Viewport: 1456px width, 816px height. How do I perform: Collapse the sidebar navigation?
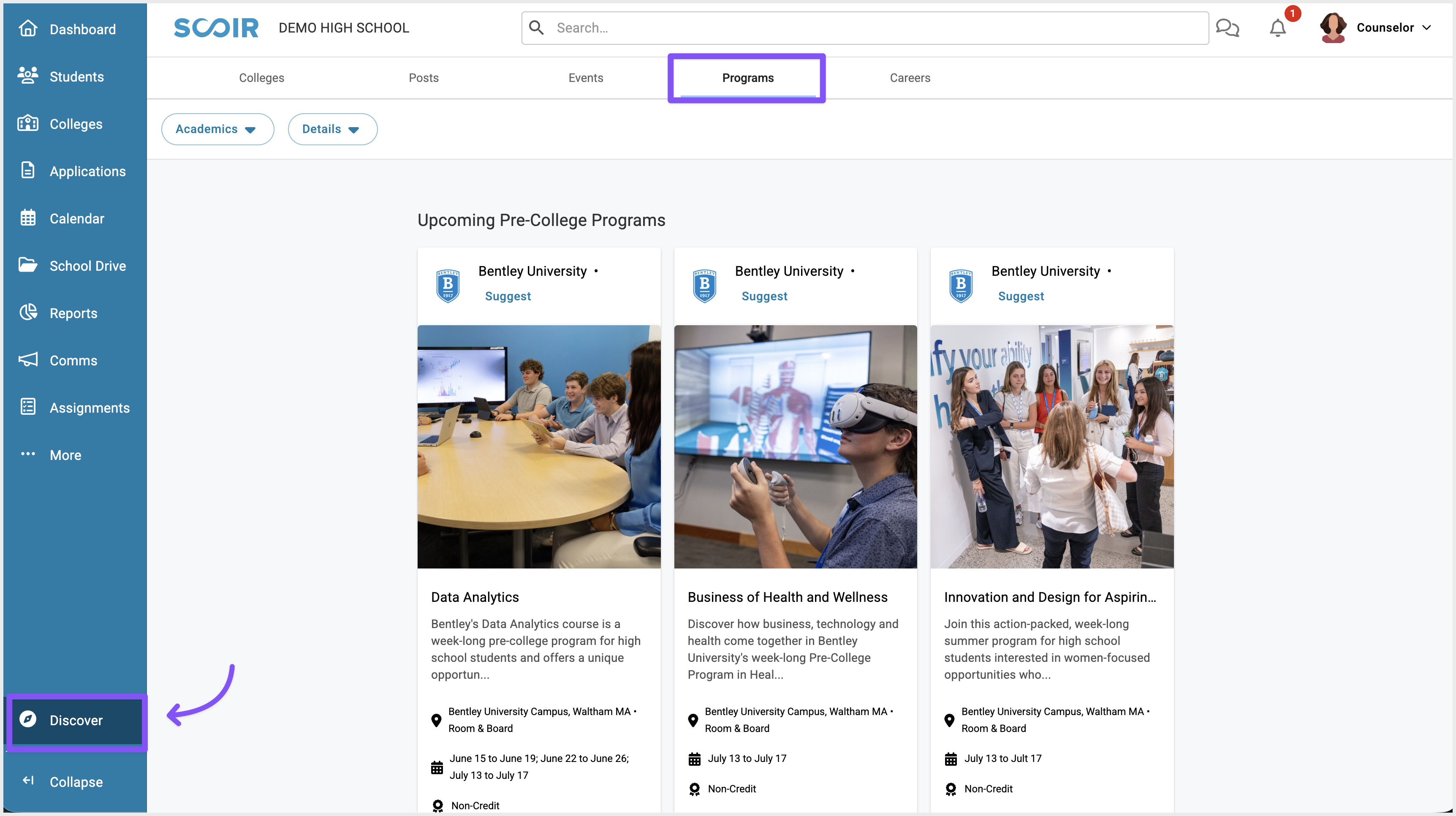click(x=76, y=782)
